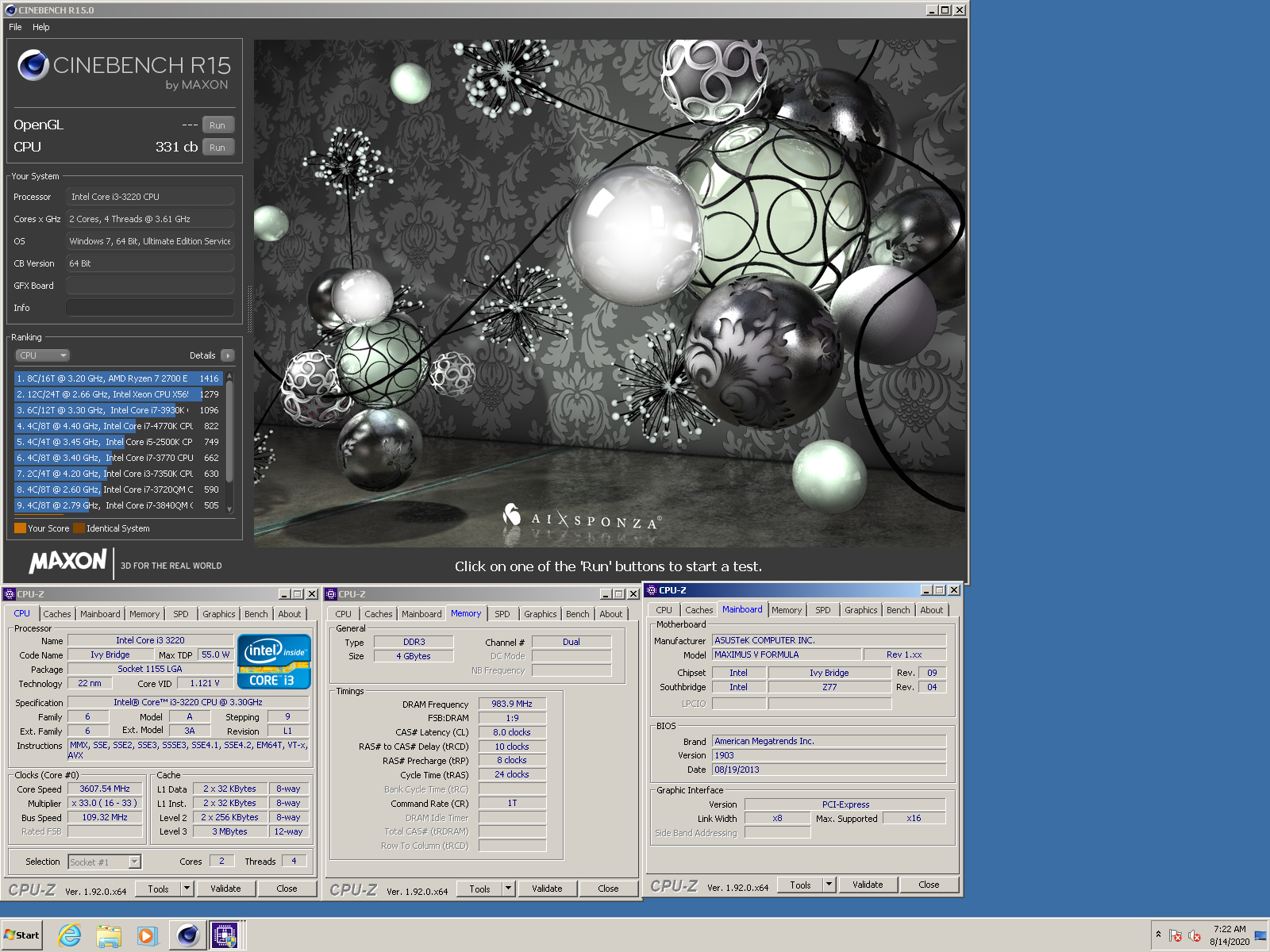Click the Info input field

pos(149,308)
